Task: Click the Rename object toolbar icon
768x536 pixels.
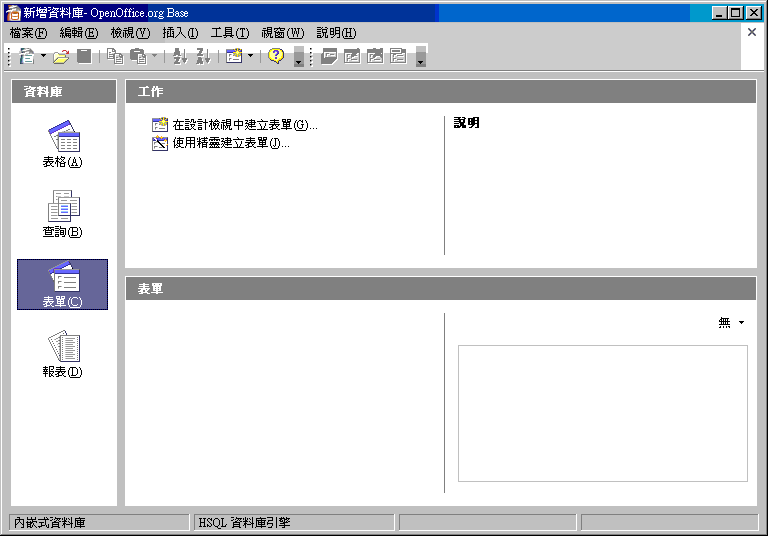Action: click(398, 56)
